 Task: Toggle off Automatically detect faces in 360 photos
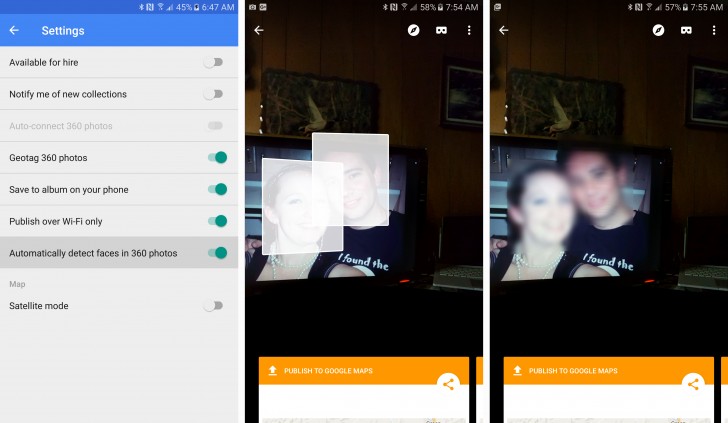coord(216,253)
